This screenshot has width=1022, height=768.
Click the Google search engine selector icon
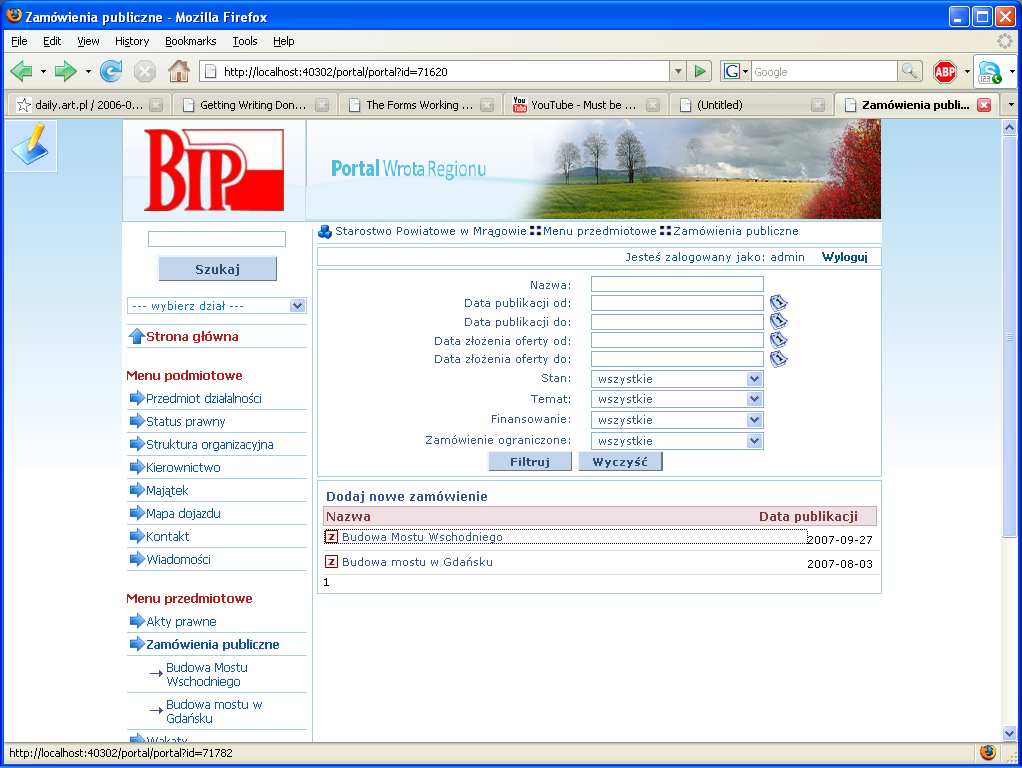(735, 71)
